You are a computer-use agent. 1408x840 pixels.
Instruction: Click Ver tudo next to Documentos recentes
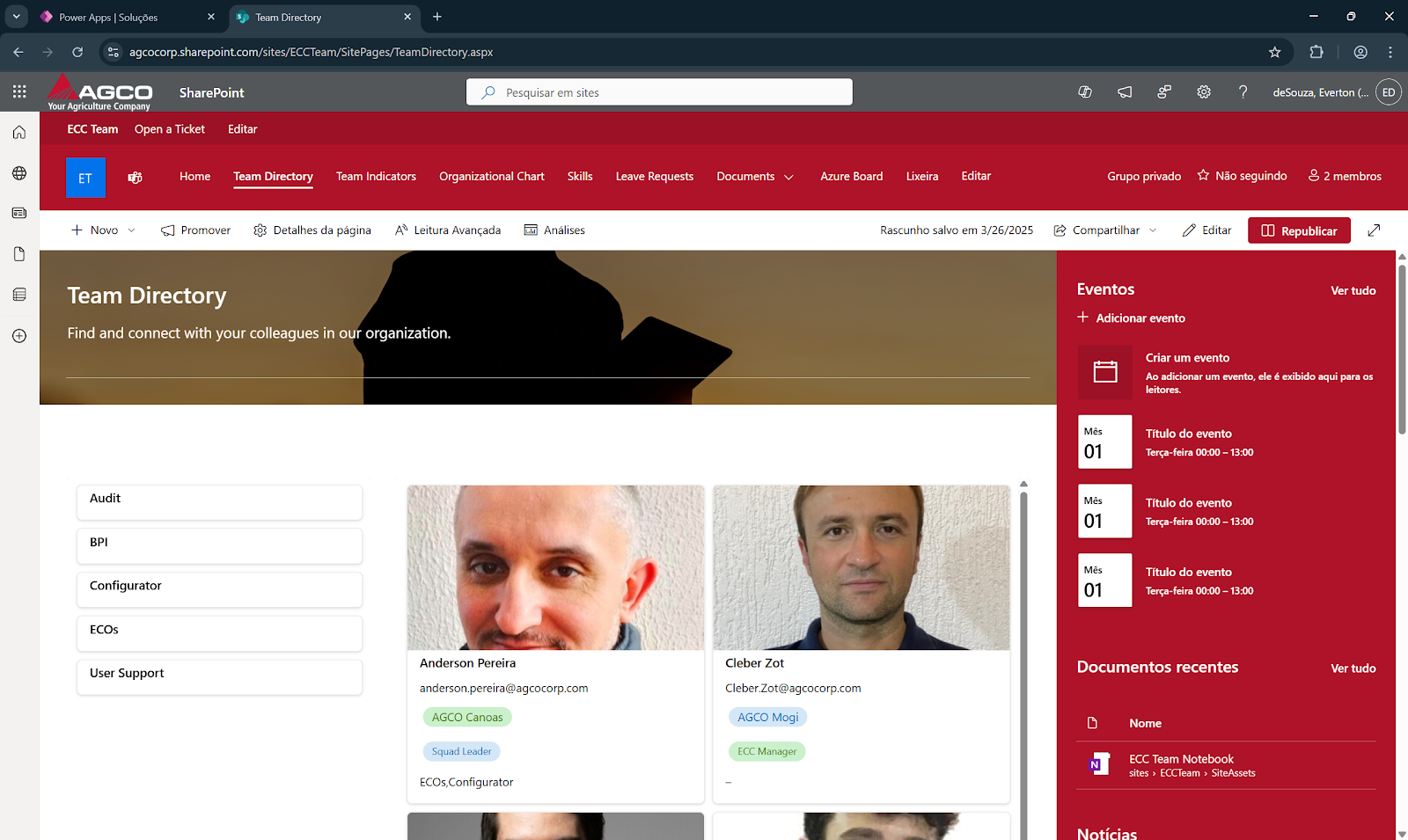[x=1353, y=668]
